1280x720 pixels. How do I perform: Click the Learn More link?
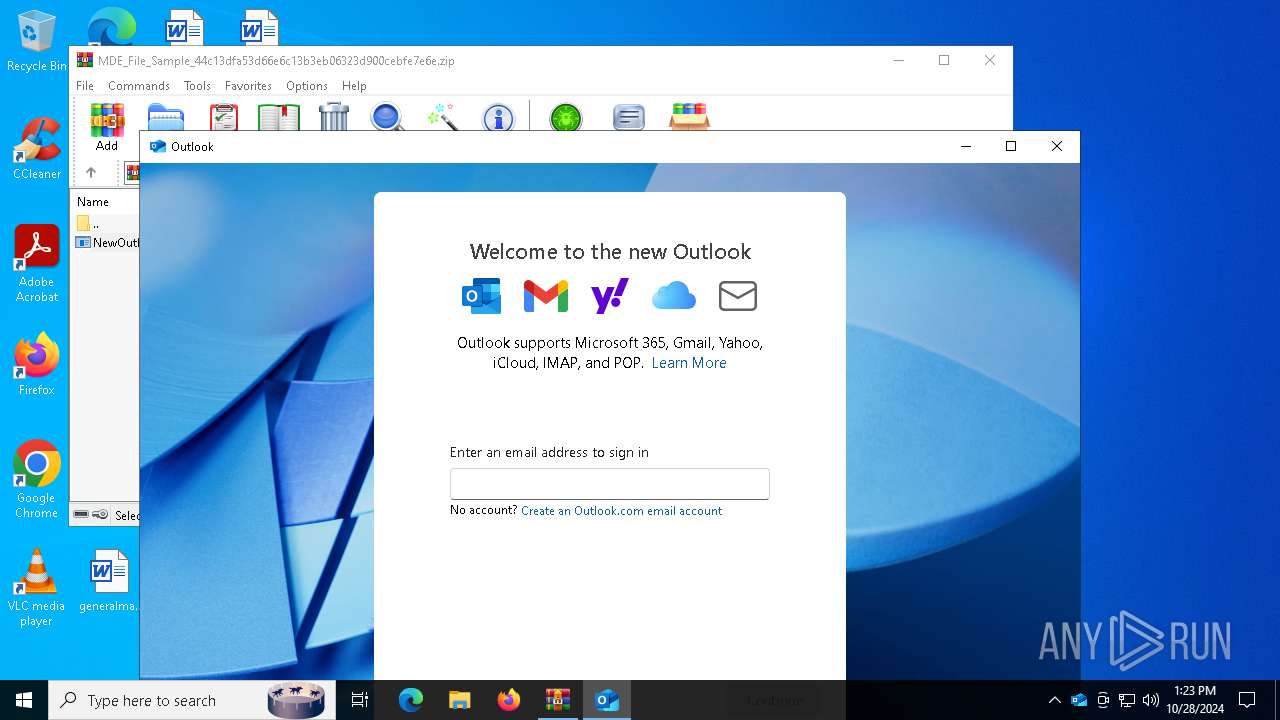[x=689, y=363]
